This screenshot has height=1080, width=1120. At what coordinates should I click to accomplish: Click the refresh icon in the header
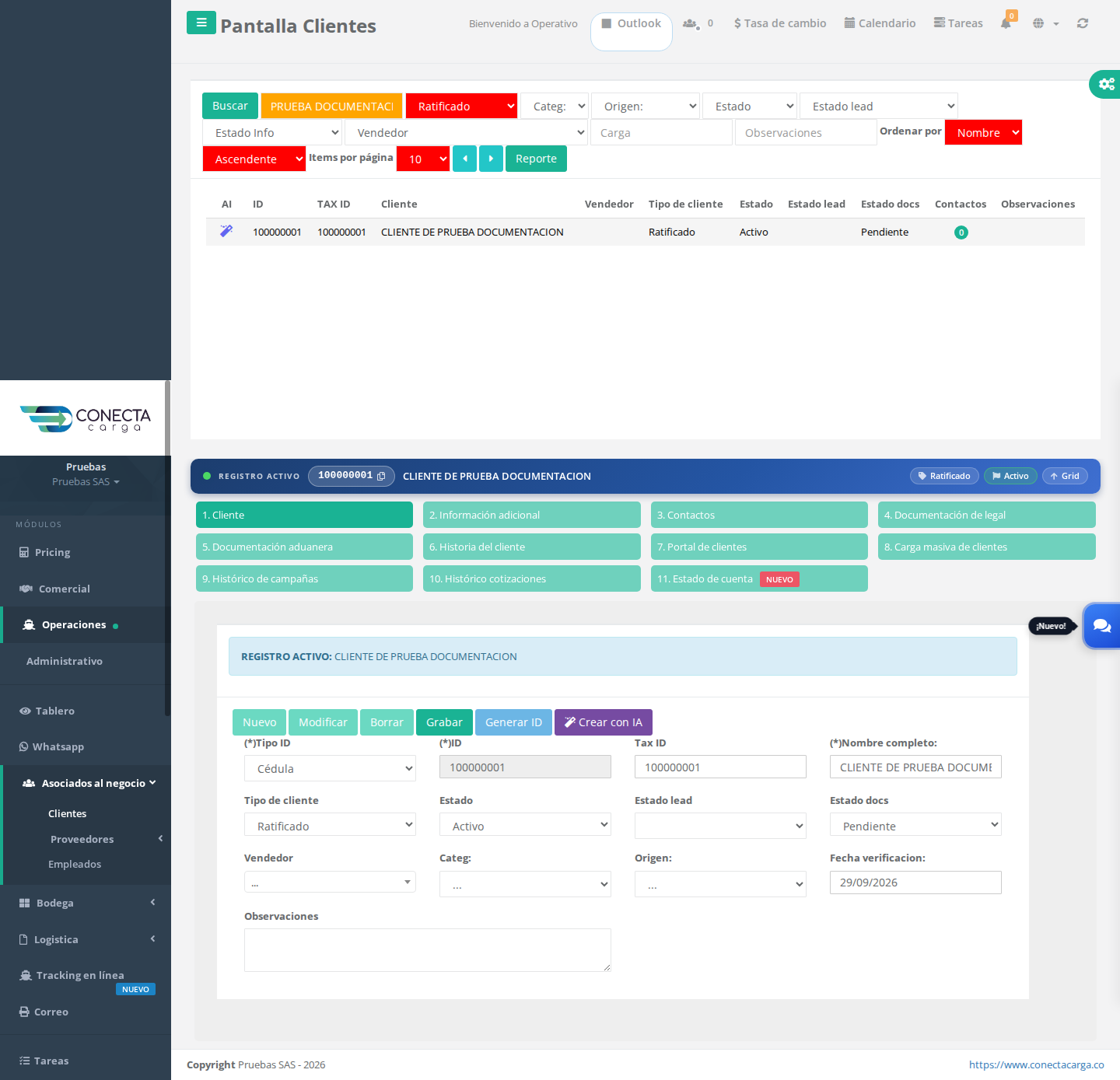pyautogui.click(x=1083, y=23)
